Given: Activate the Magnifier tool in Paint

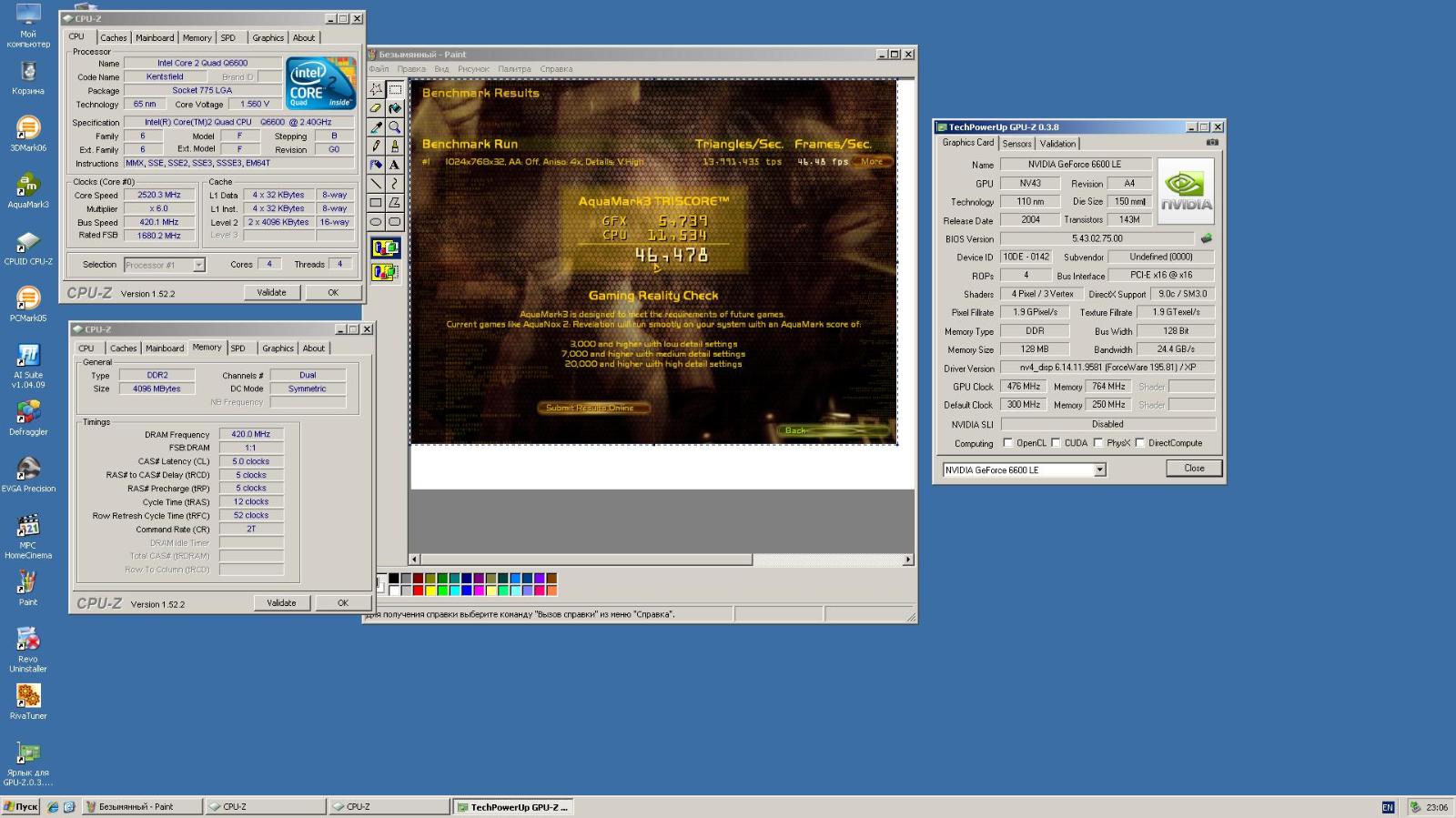Looking at the screenshot, I should (395, 127).
